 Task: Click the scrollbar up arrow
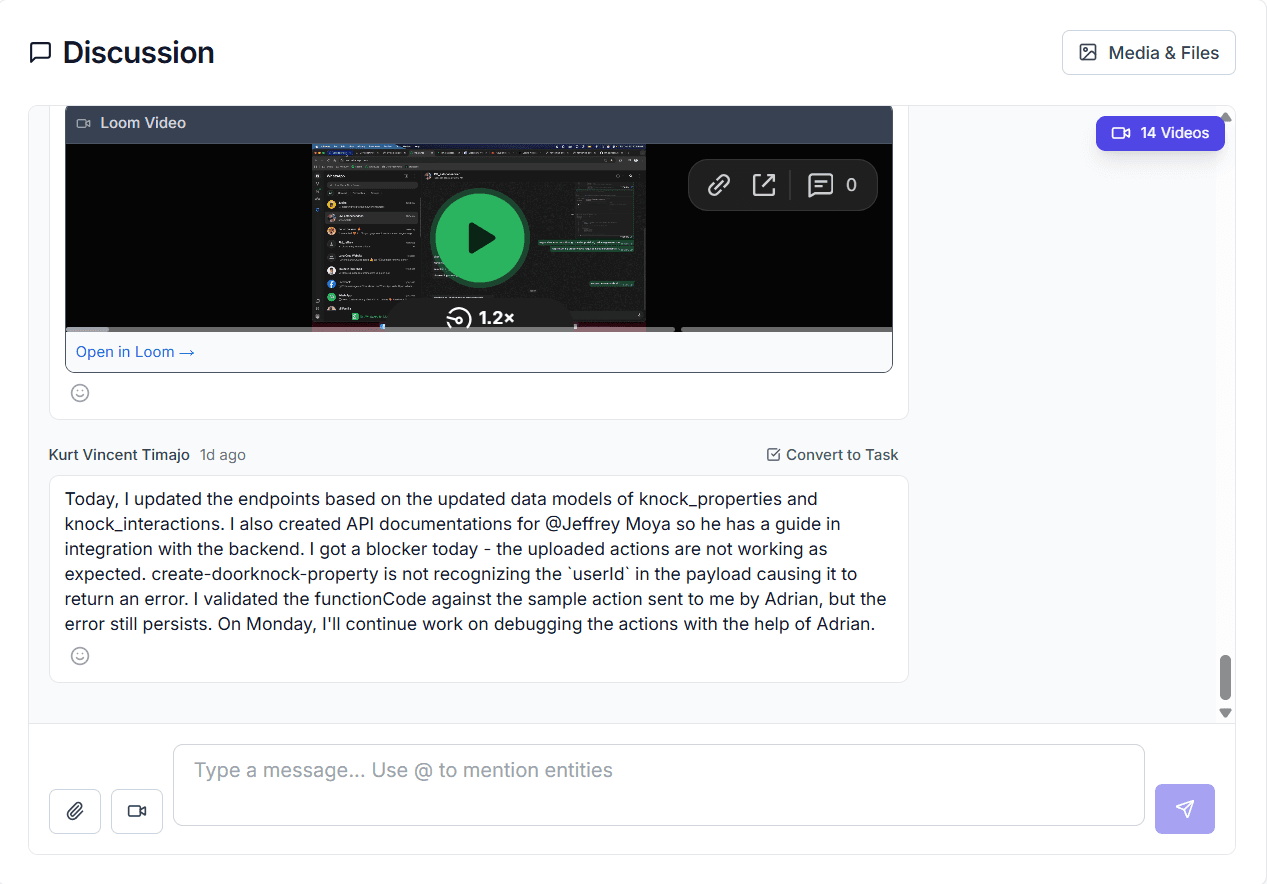[x=1225, y=117]
